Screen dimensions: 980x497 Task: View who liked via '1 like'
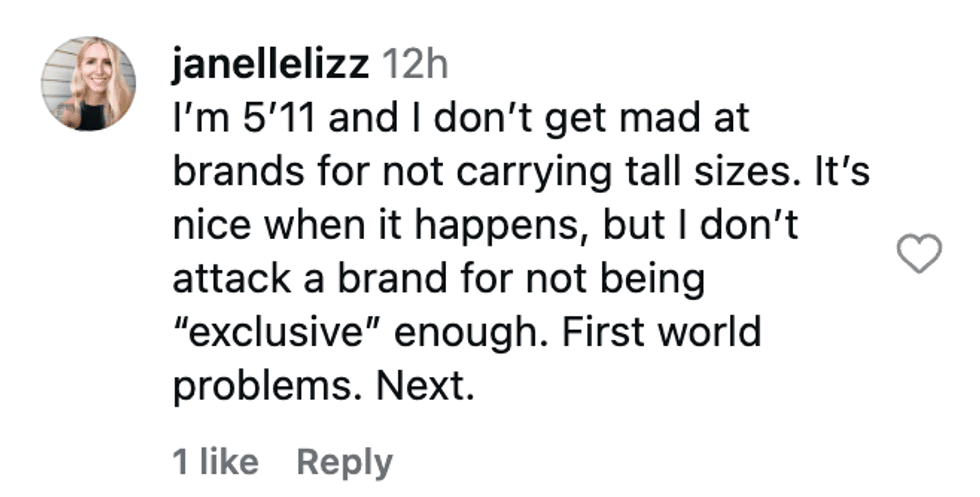point(215,462)
